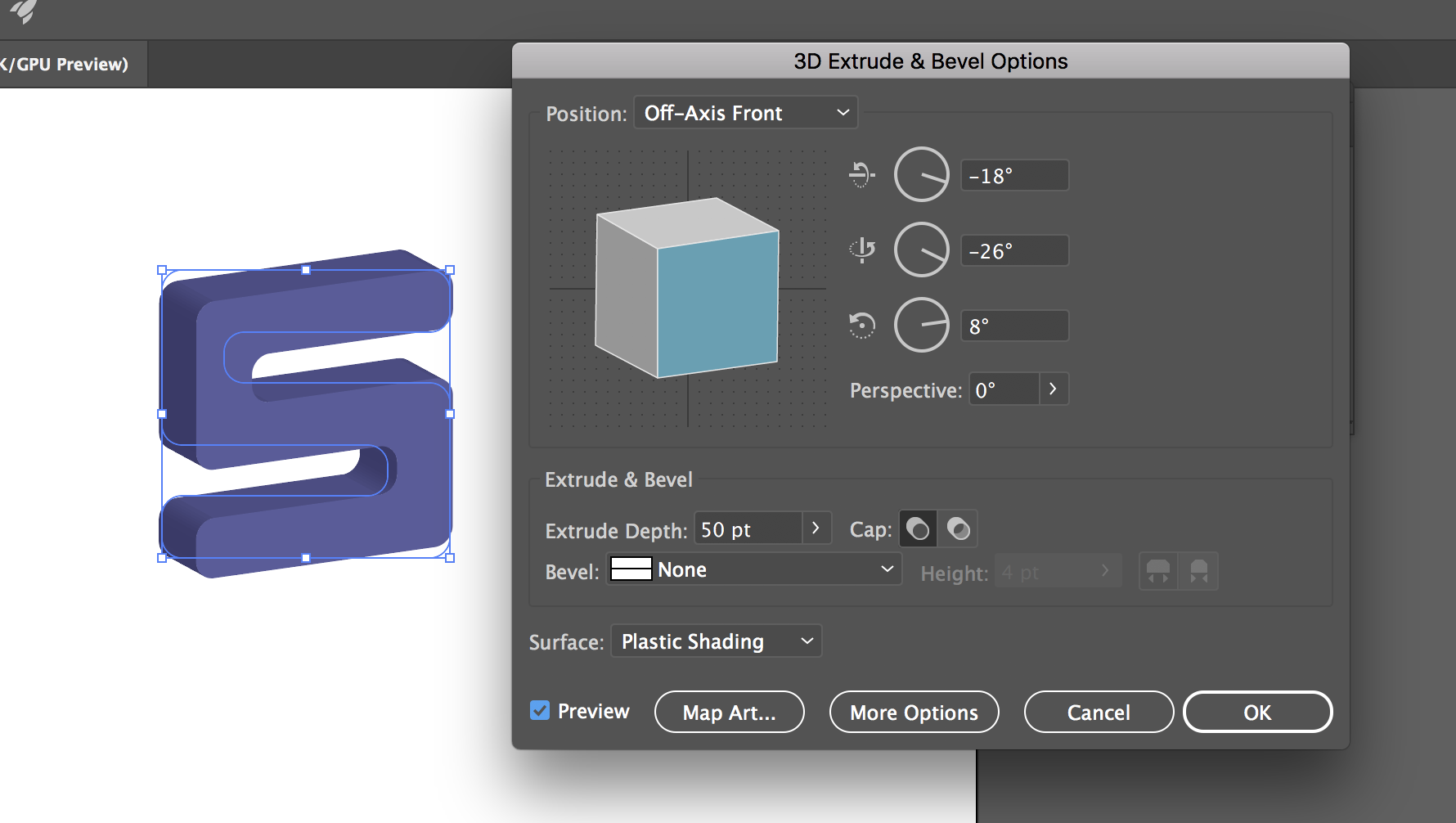Screen dimensions: 1456x823
Task: Turn cap off for hollow appearance
Action: coord(958,529)
